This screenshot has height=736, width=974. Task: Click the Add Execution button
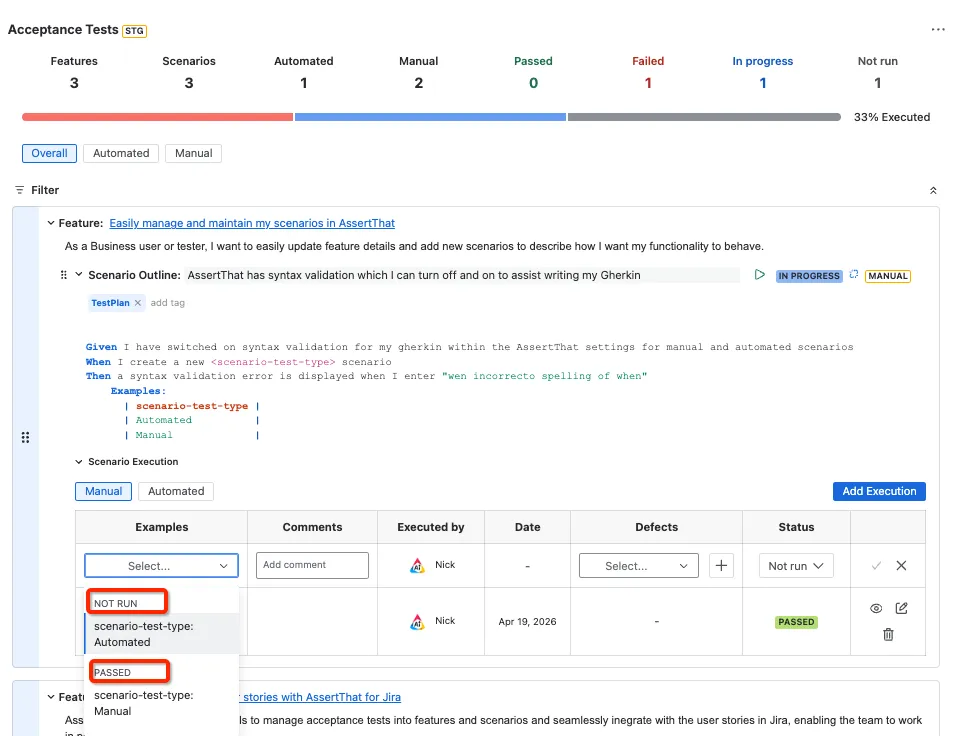tap(879, 491)
